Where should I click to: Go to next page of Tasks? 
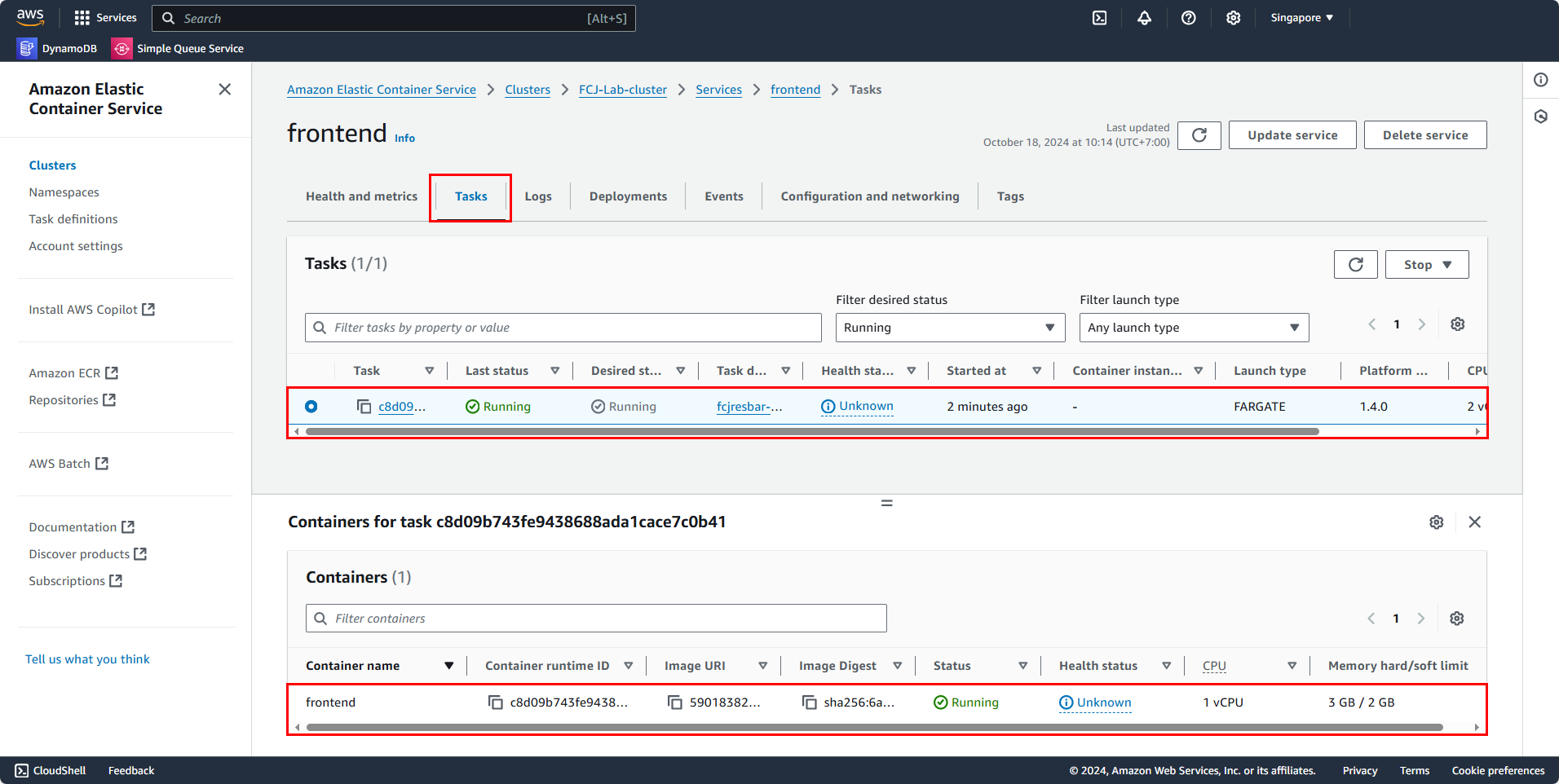[x=1422, y=324]
